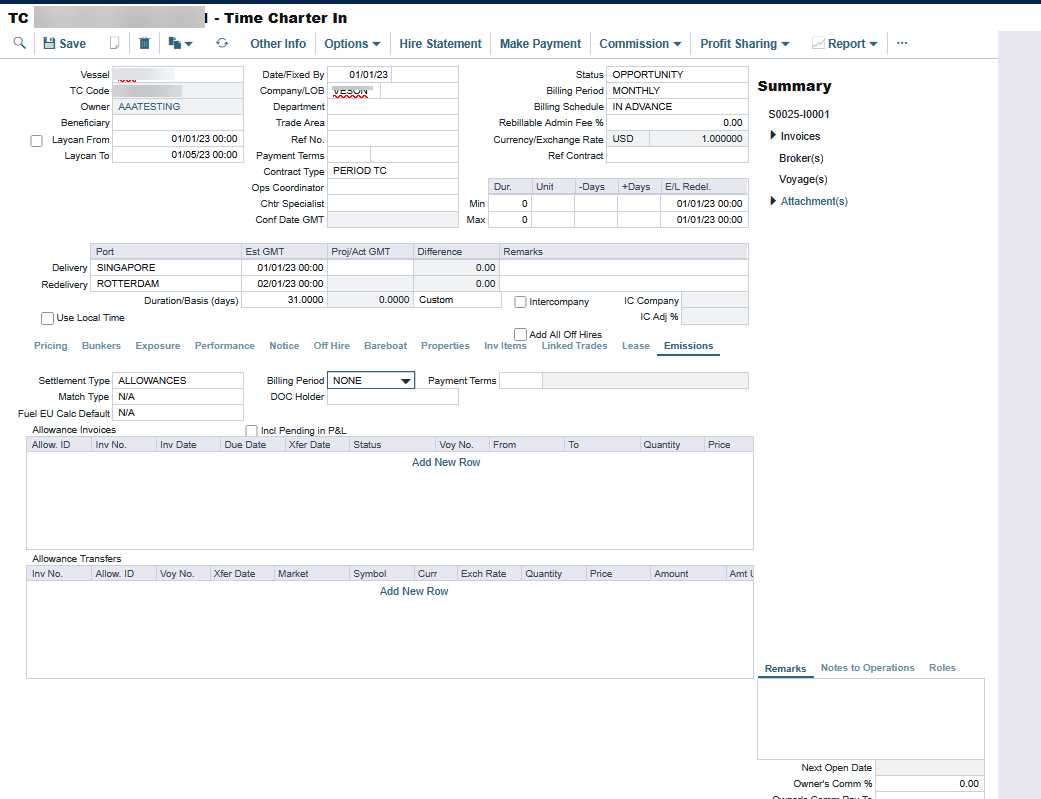Click the DOC Holder input field
The image size is (1041, 799).
click(x=393, y=396)
